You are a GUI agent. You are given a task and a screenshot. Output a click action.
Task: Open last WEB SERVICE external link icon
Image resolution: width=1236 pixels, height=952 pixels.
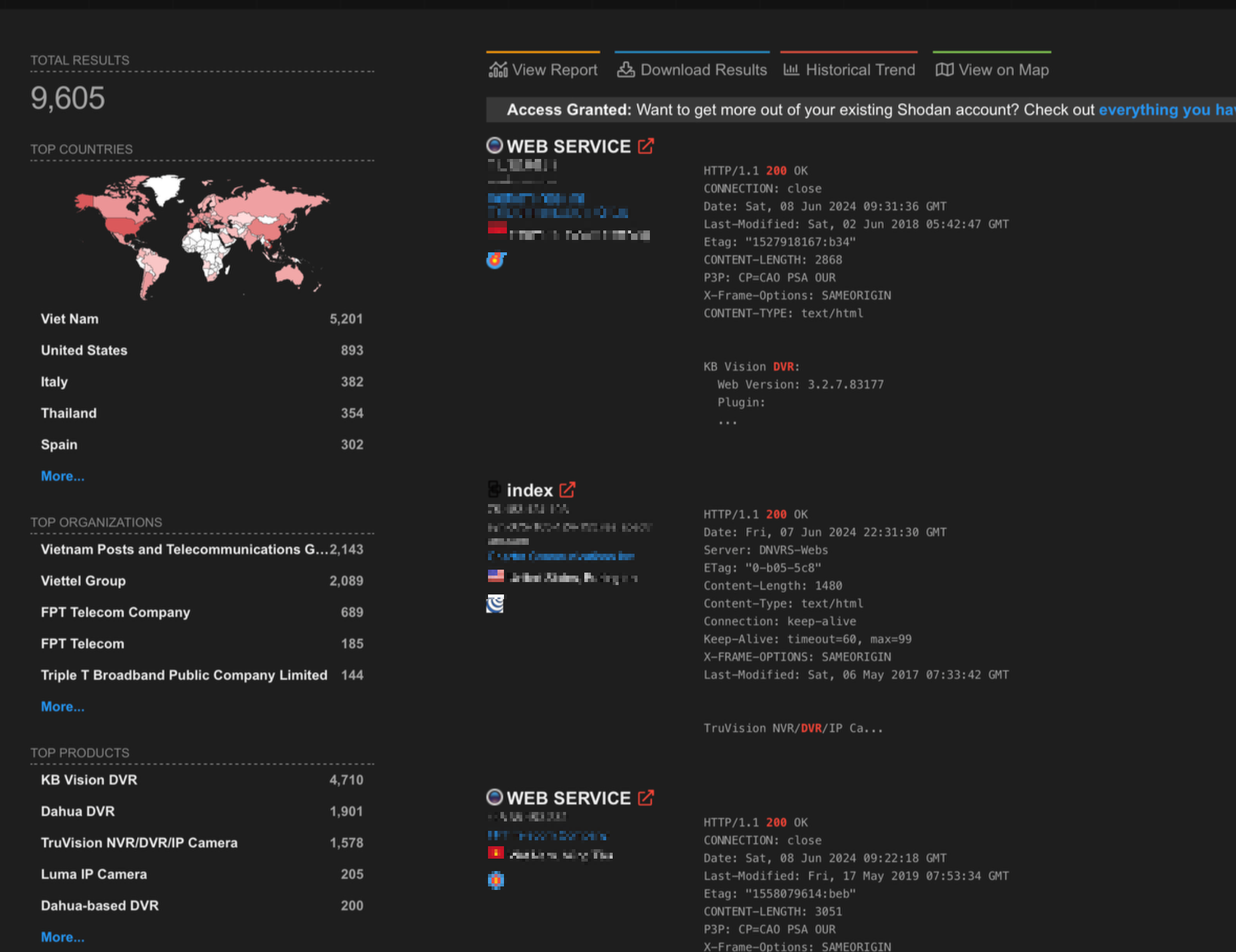coord(646,798)
